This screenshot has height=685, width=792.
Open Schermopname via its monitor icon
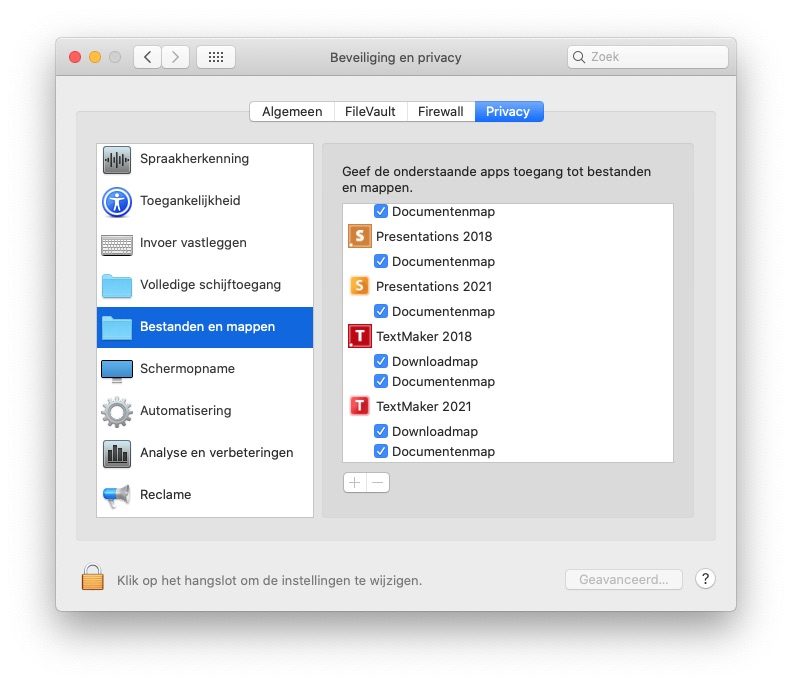(x=117, y=370)
